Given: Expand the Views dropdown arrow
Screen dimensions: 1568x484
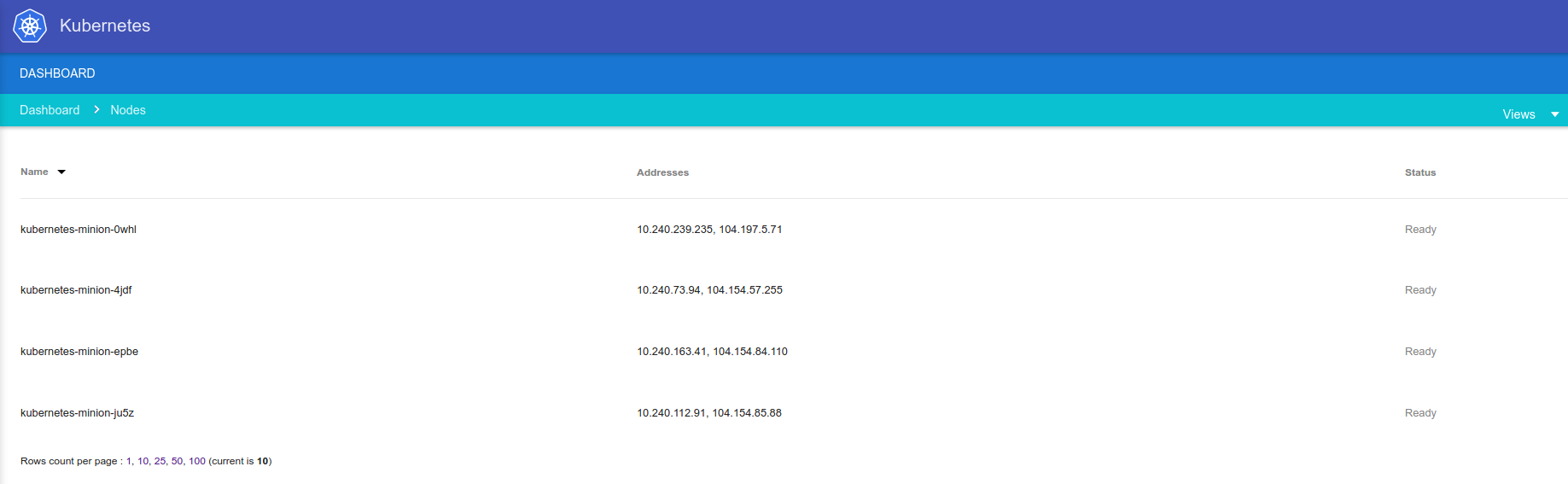Looking at the screenshot, I should pos(1554,114).
